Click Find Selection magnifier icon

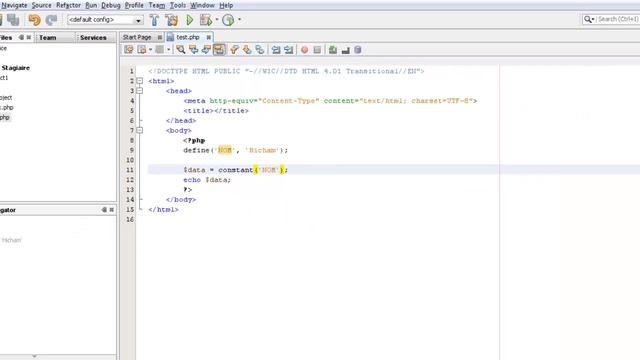pyautogui.click(x=180, y=50)
